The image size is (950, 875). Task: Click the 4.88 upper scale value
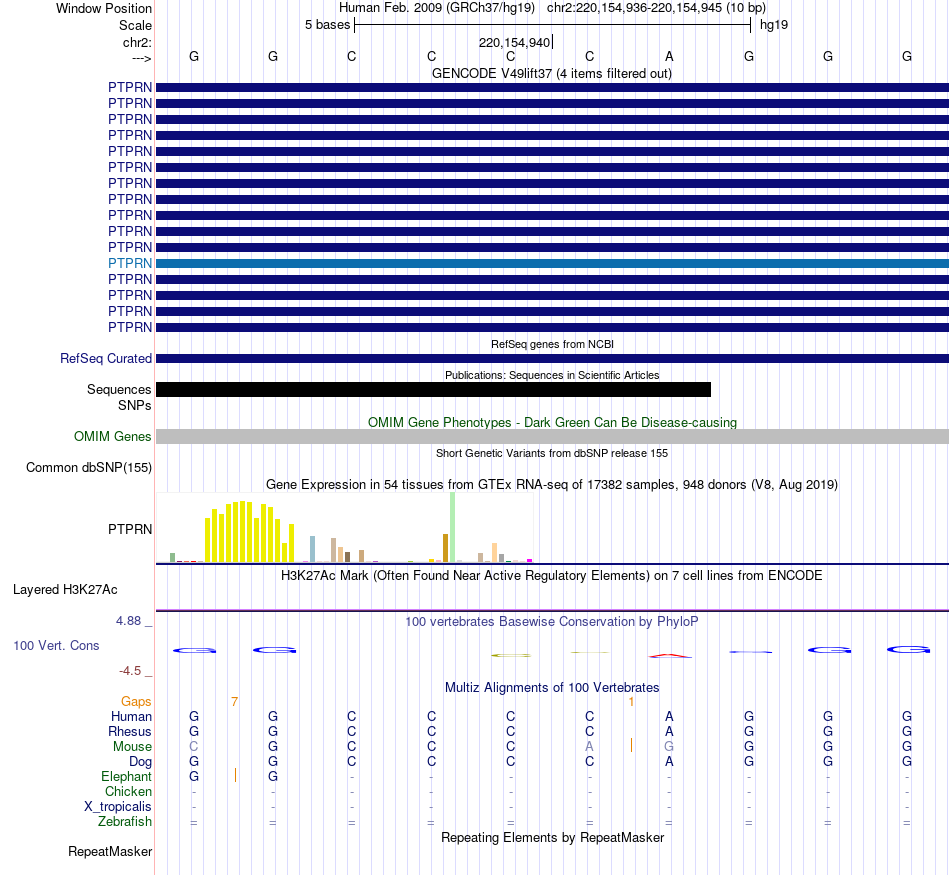pos(128,621)
